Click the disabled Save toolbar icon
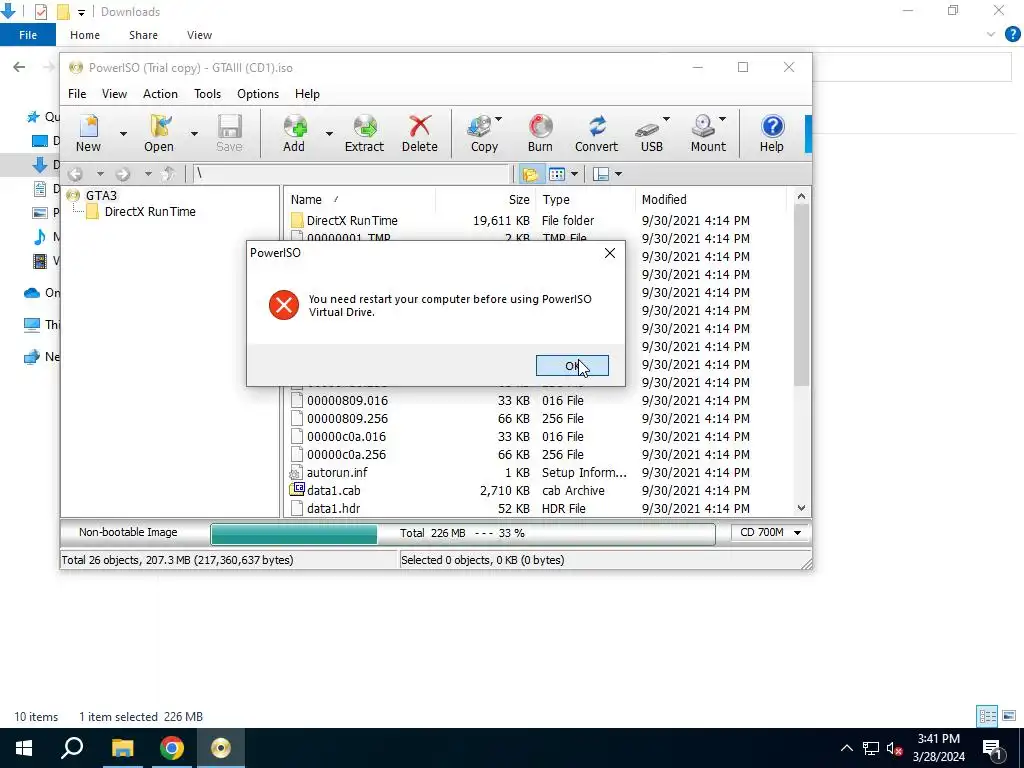Viewport: 1024px width, 768px height. click(x=229, y=133)
